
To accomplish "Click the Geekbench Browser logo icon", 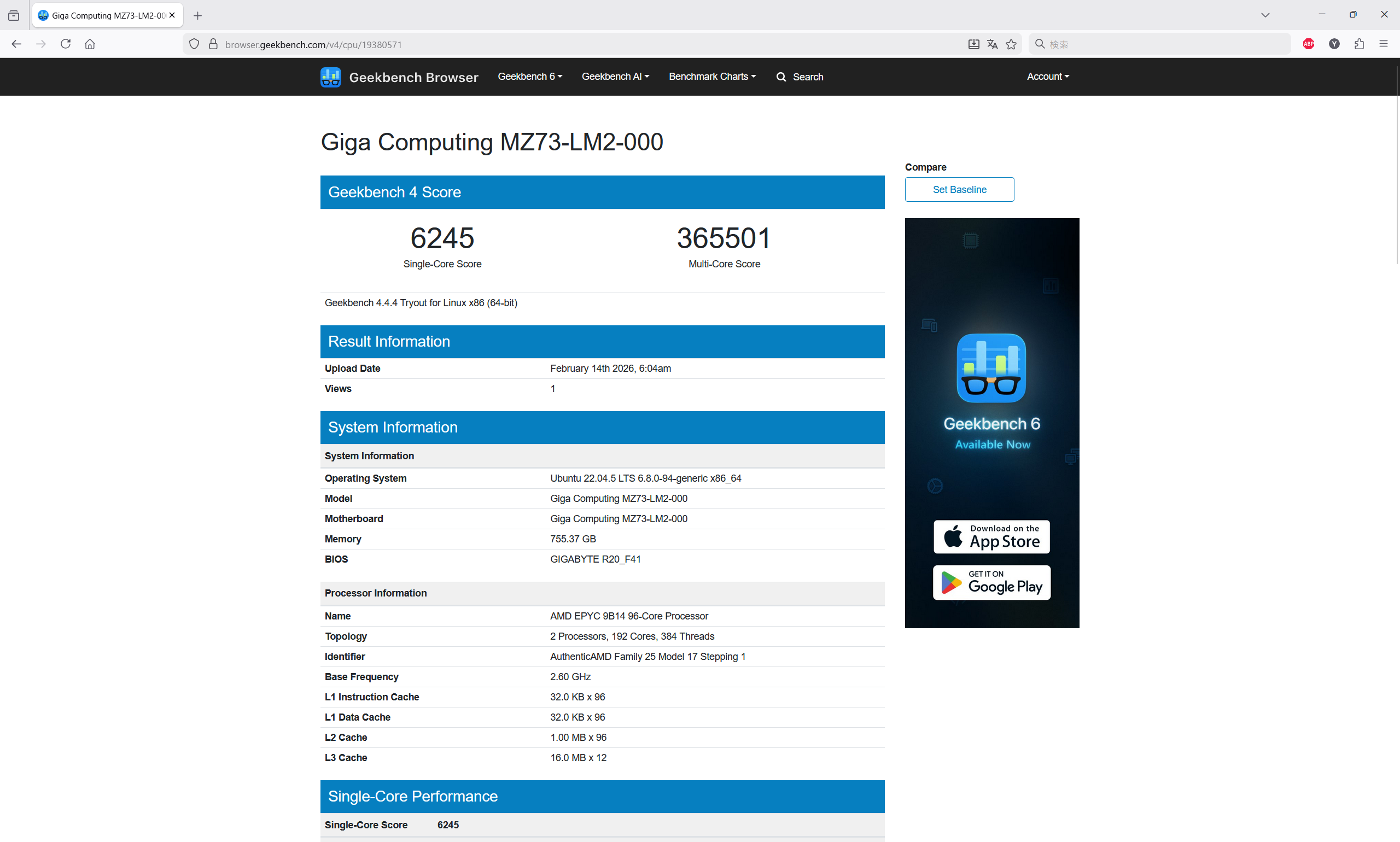I will [330, 77].
